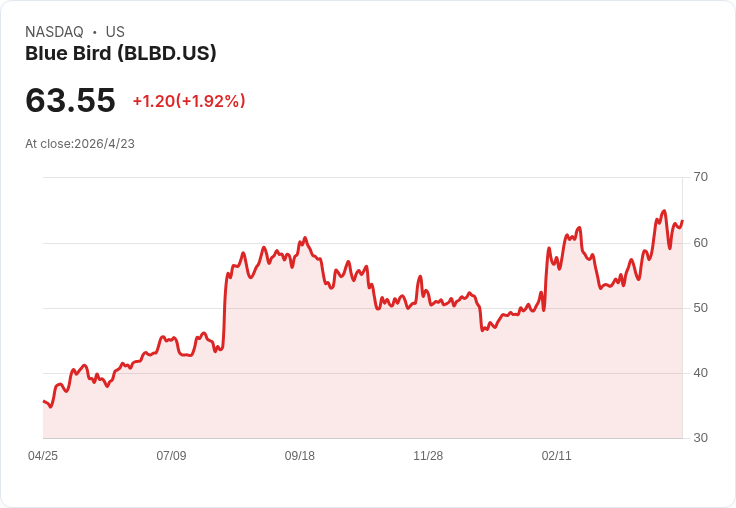Click the starting point of the price line
Screen dimensions: 736x508
point(44,401)
